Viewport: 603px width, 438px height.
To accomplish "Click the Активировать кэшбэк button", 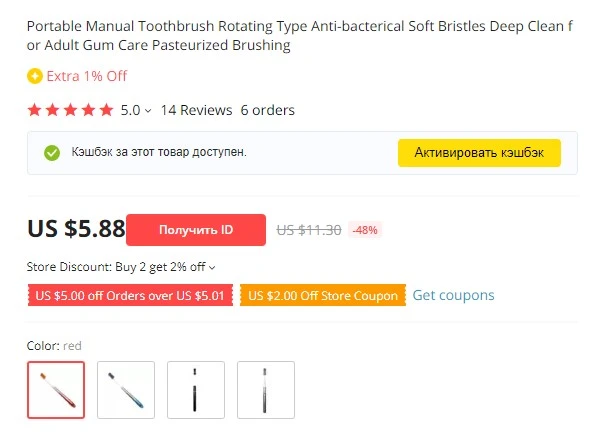I will pyautogui.click(x=479, y=153).
